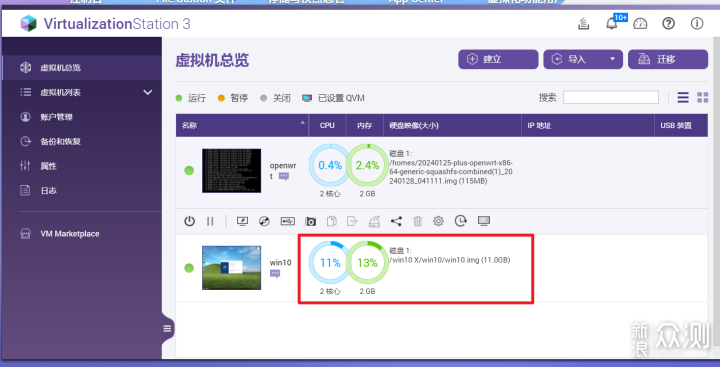Screen dimensions: 720x367
Task: Click the scheduled snapshot clock icon
Action: tap(461, 221)
